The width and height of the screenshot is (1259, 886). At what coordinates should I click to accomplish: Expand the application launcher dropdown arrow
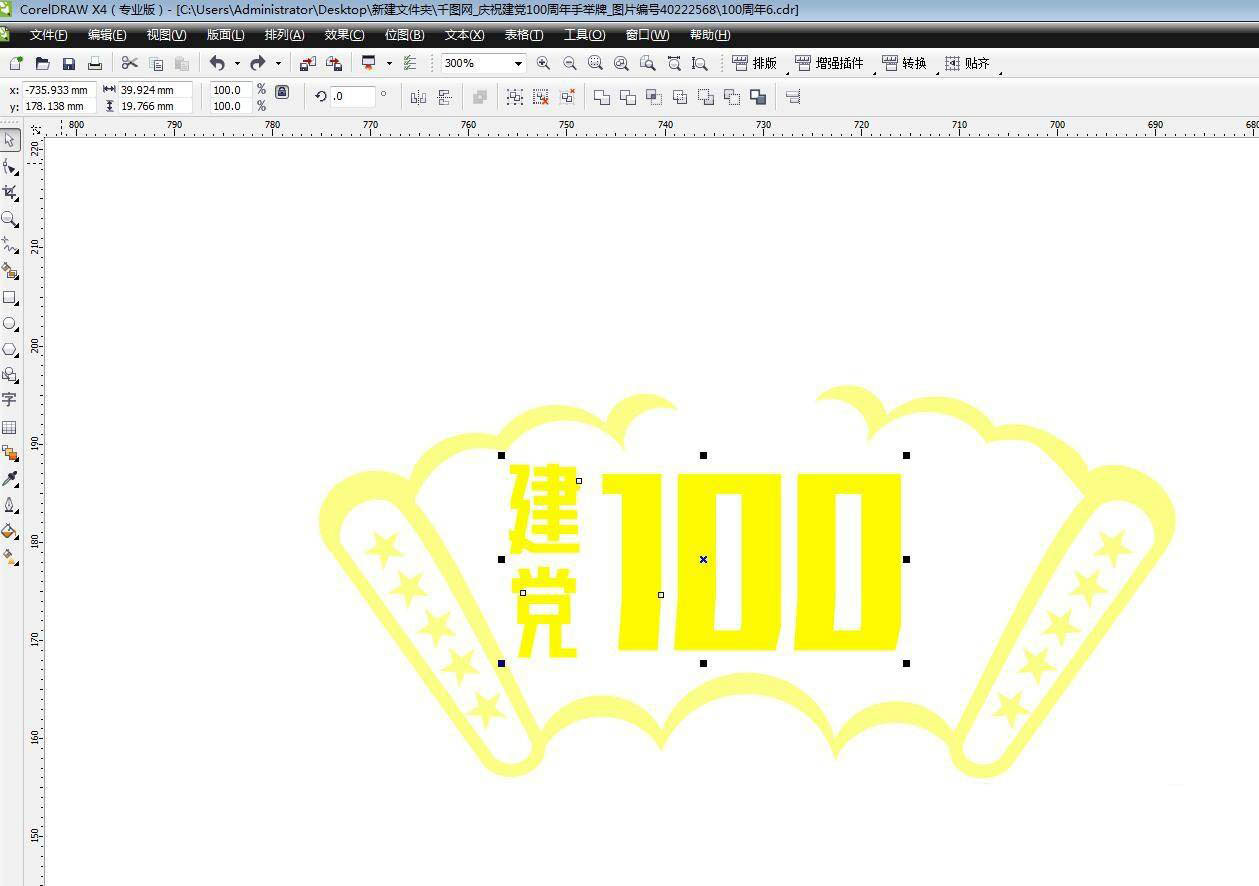click(x=389, y=64)
